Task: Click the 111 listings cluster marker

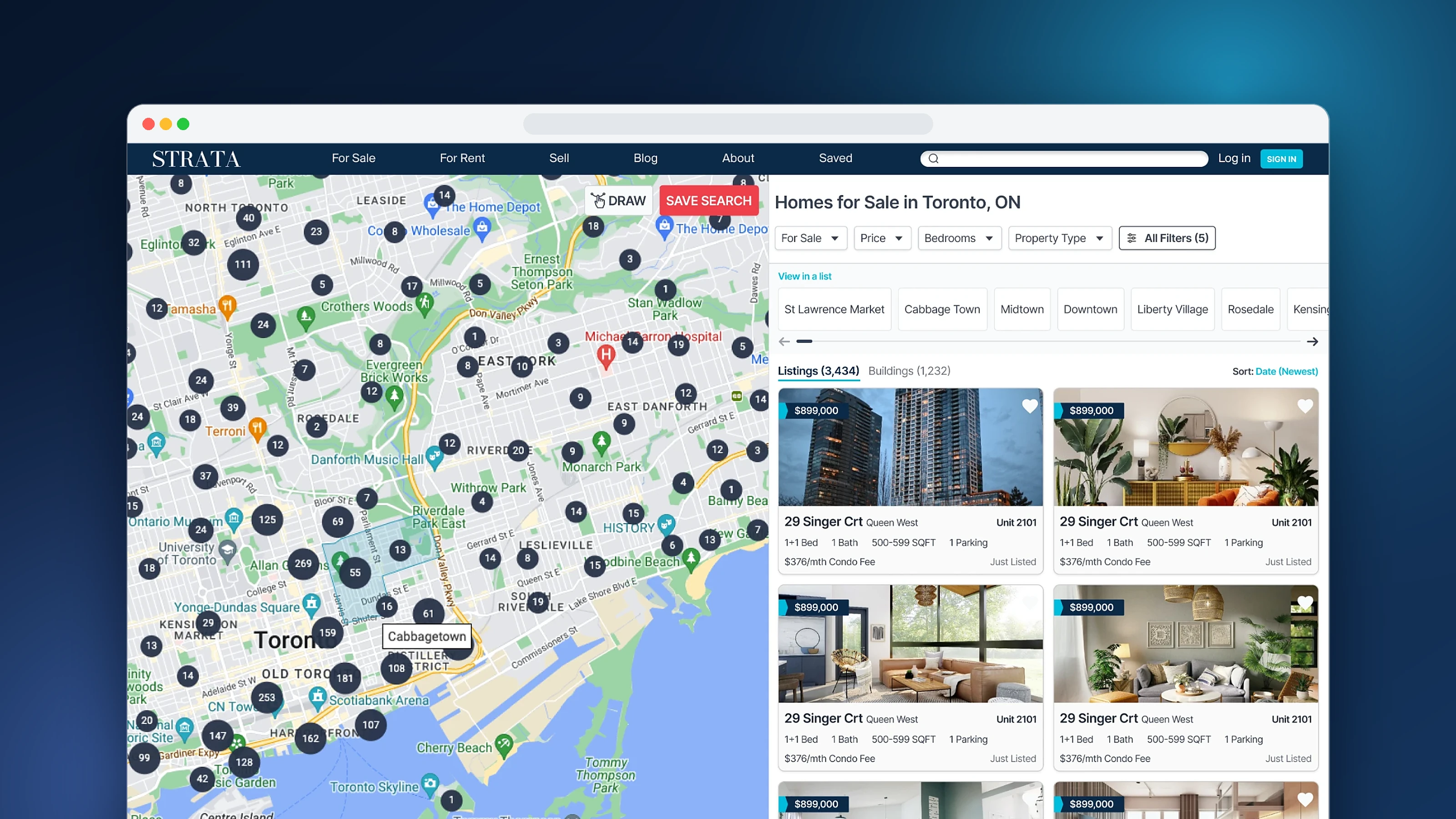Action: 243,264
